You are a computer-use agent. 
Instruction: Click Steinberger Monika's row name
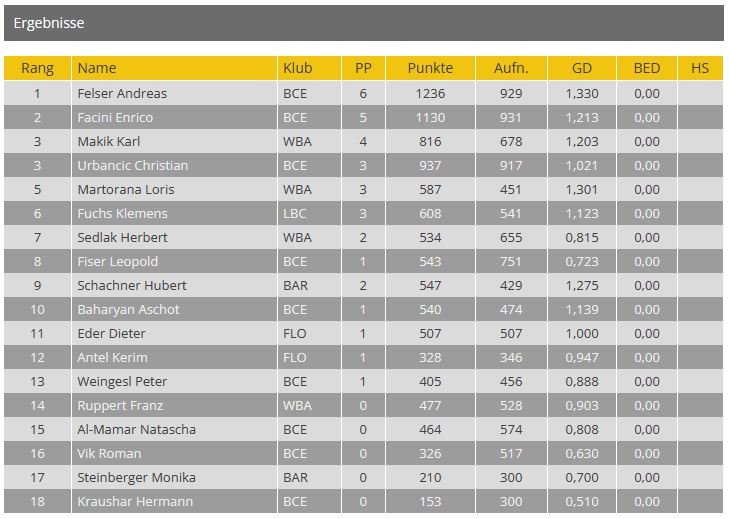(x=136, y=478)
